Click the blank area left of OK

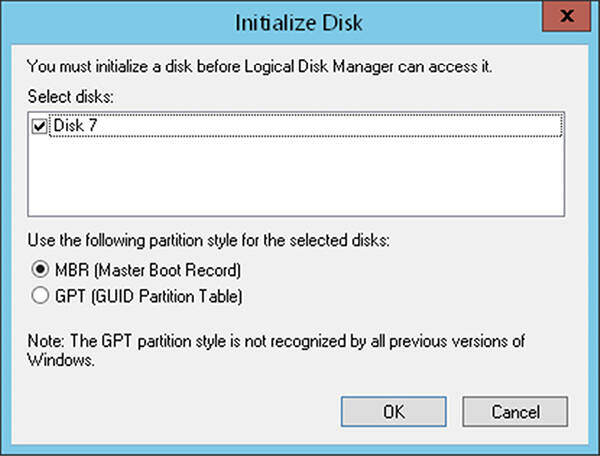[x=180, y=412]
